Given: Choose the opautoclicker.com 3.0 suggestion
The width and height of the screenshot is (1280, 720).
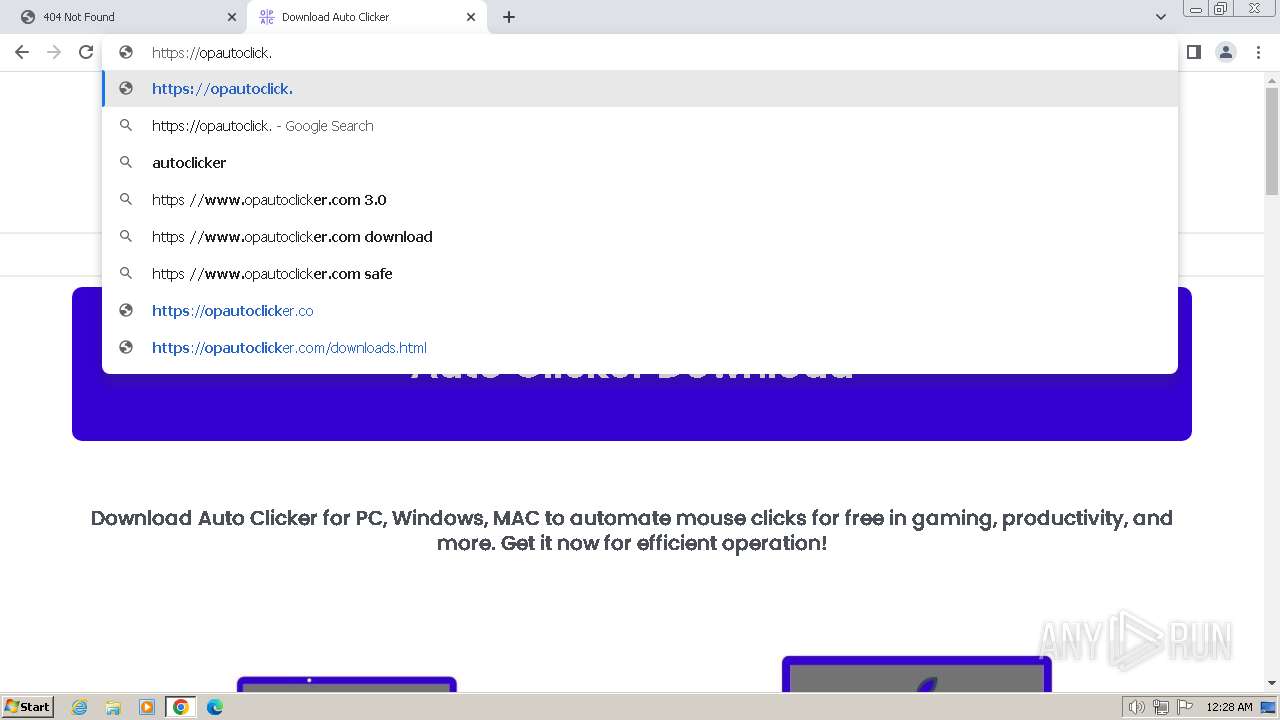Looking at the screenshot, I should pyautogui.click(x=640, y=200).
